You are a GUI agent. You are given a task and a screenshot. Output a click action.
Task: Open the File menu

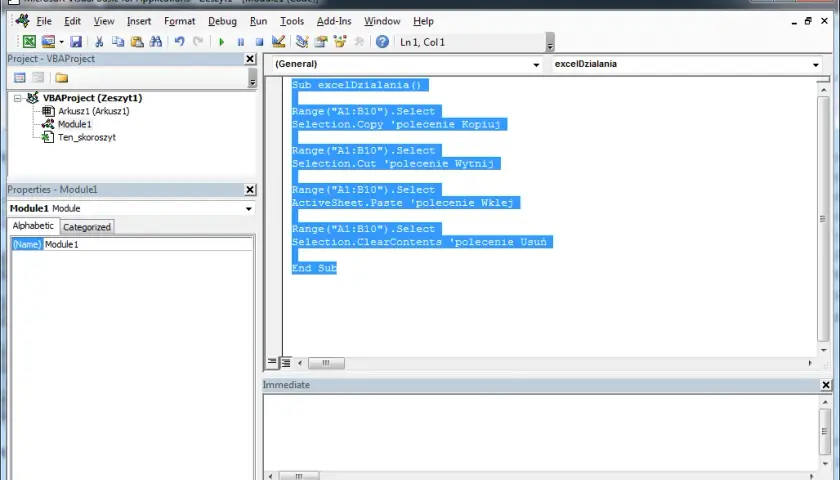[44, 21]
